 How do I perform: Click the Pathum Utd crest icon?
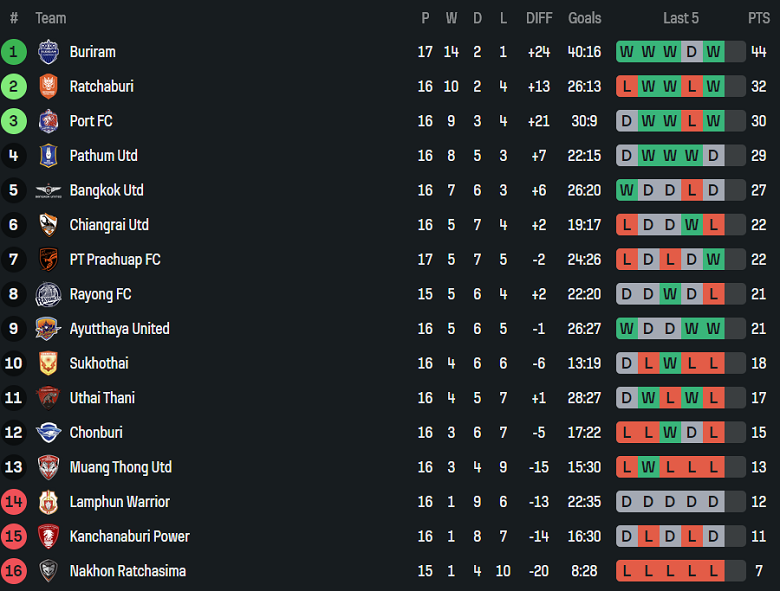tap(48, 156)
